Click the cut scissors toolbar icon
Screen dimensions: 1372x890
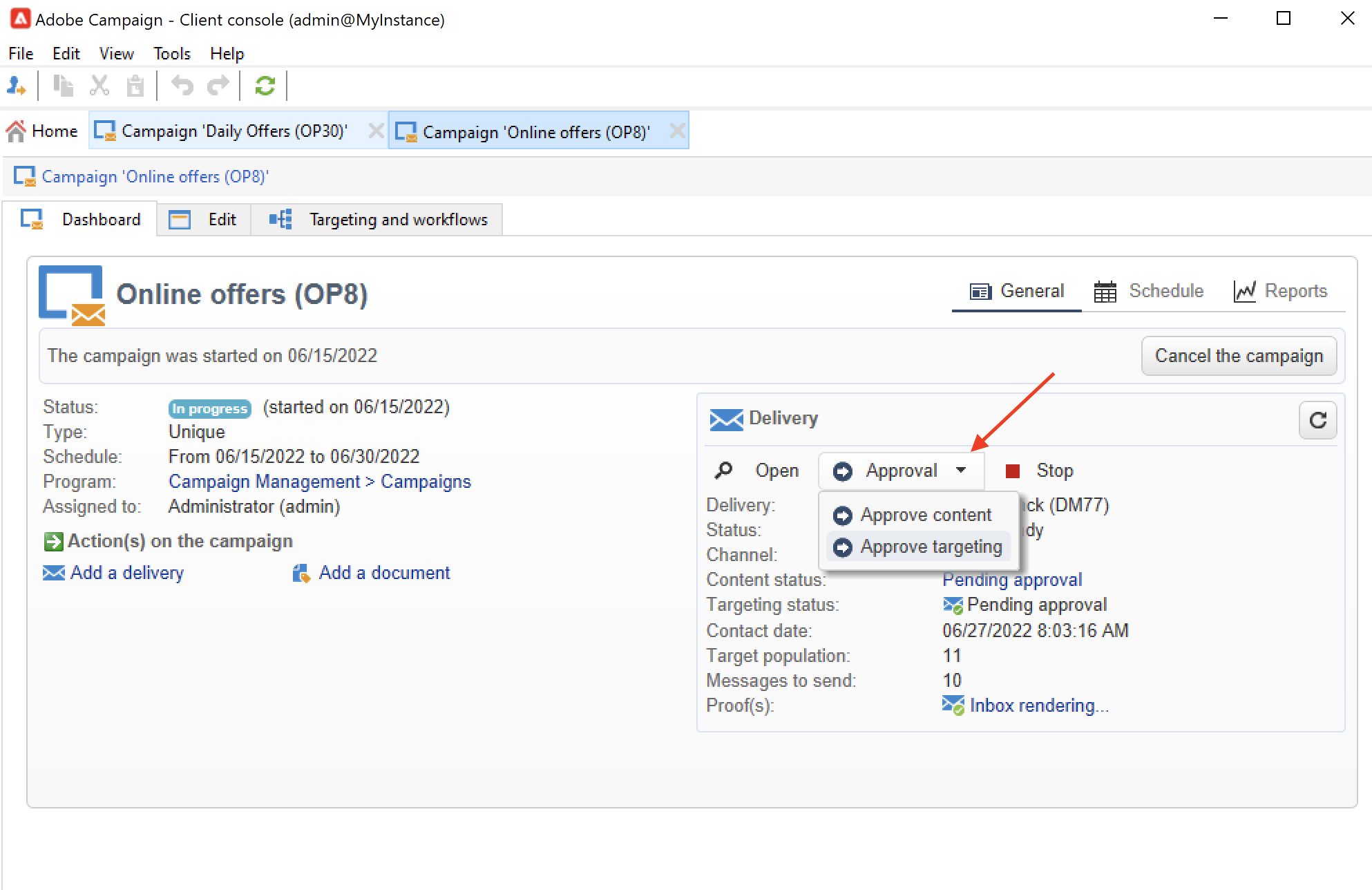[x=99, y=86]
